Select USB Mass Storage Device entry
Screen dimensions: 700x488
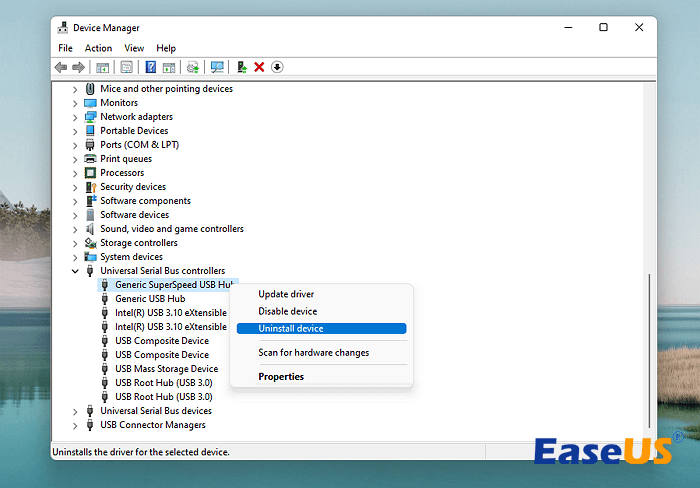166,369
